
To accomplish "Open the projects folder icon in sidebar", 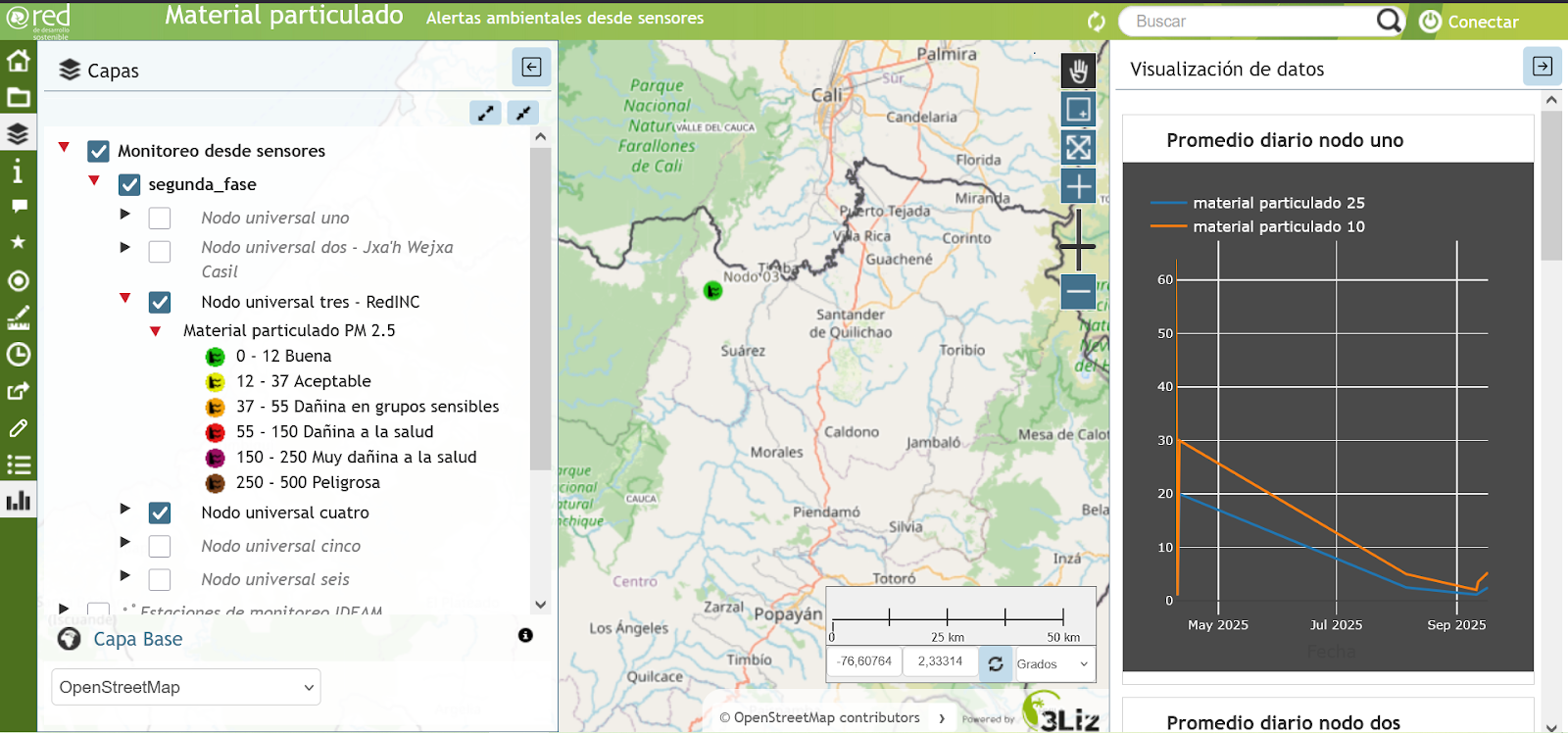I will [x=18, y=97].
